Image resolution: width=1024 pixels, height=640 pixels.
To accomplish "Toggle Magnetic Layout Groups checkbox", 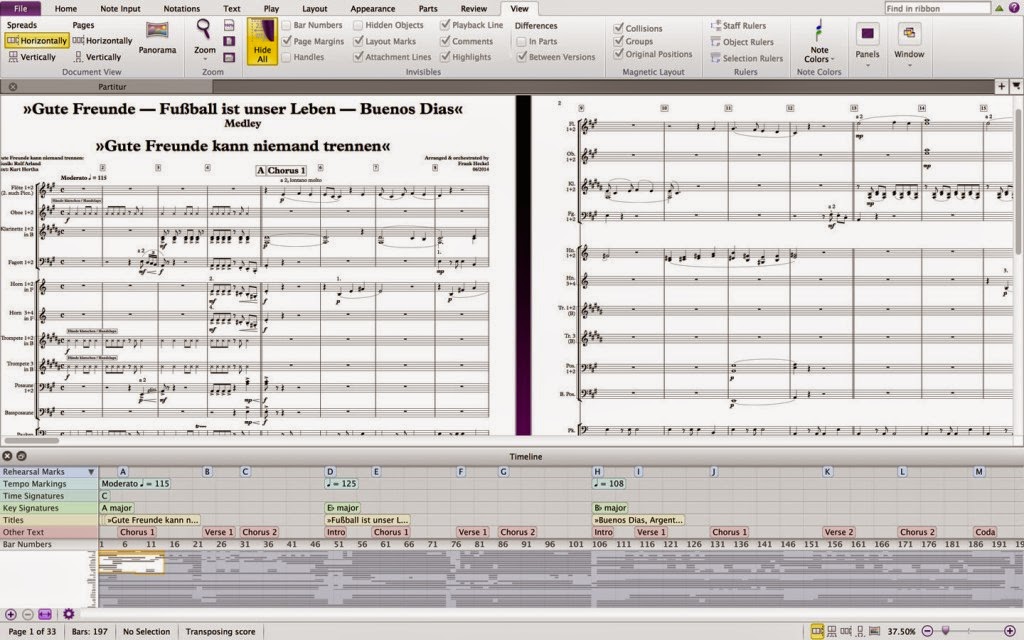I will 618,40.
